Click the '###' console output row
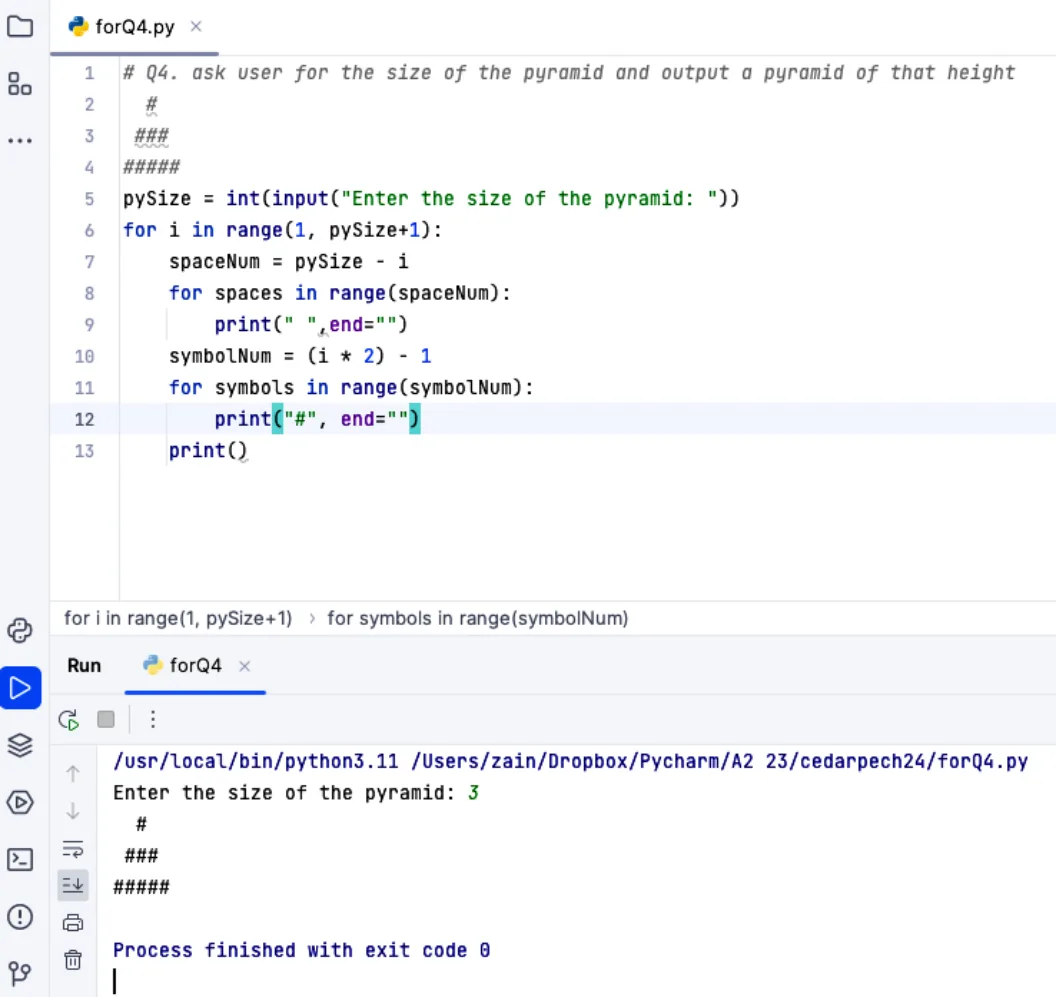 pyautogui.click(x=141, y=856)
